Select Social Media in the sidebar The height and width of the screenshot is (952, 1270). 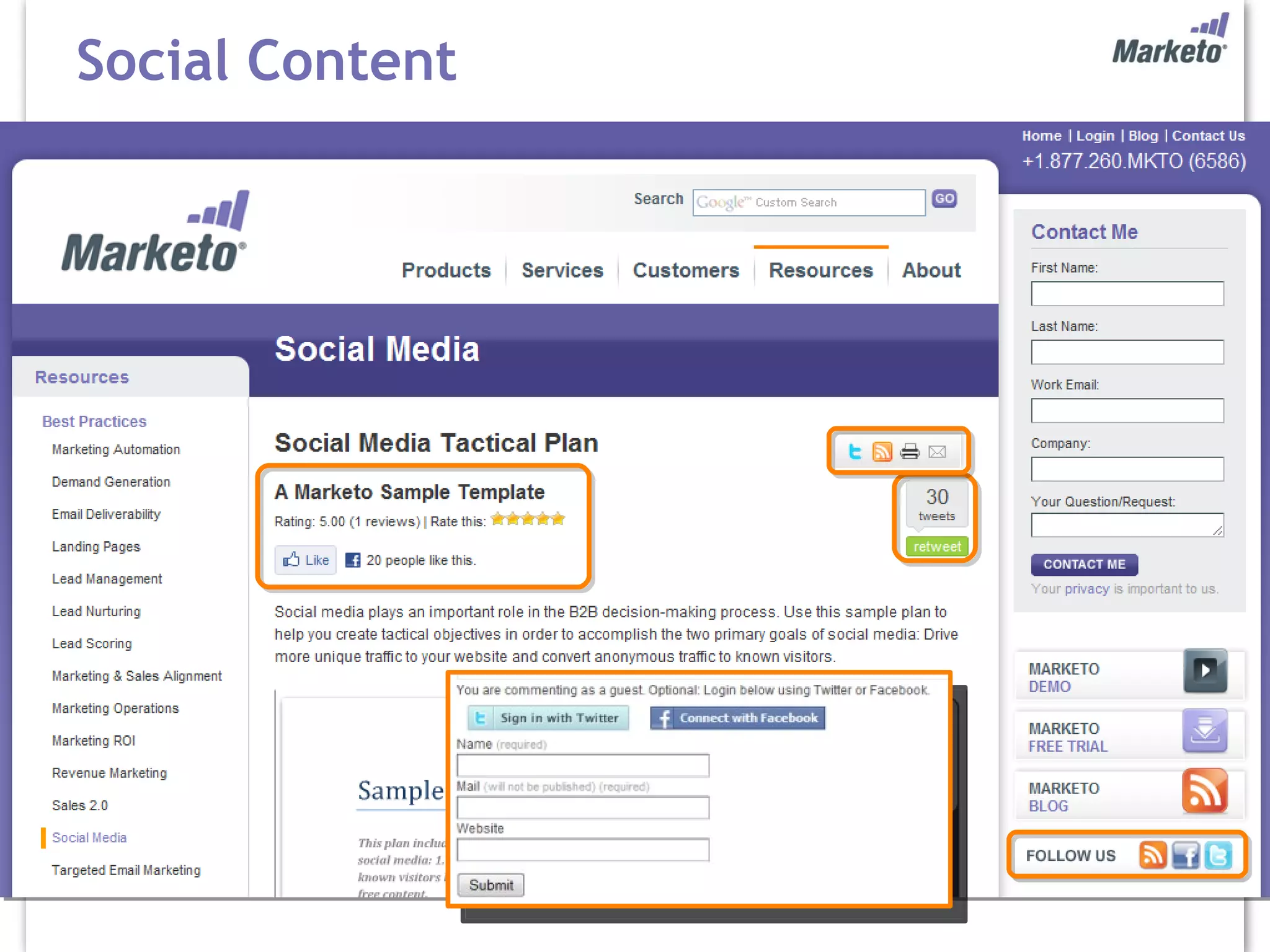pos(89,837)
